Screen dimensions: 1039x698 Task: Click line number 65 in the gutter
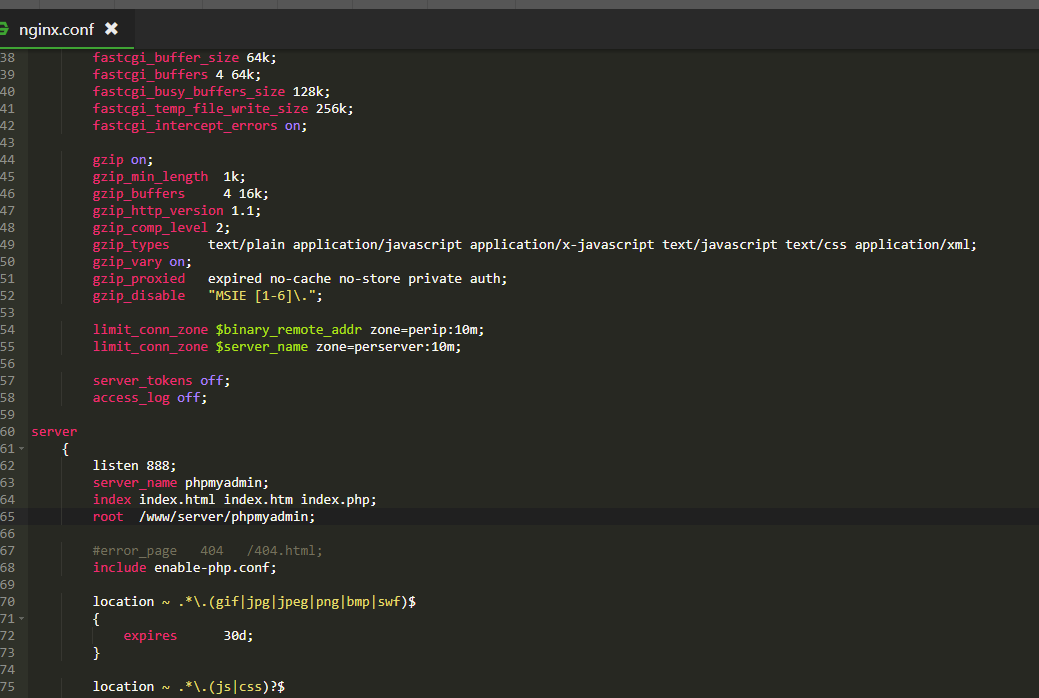pos(8,517)
